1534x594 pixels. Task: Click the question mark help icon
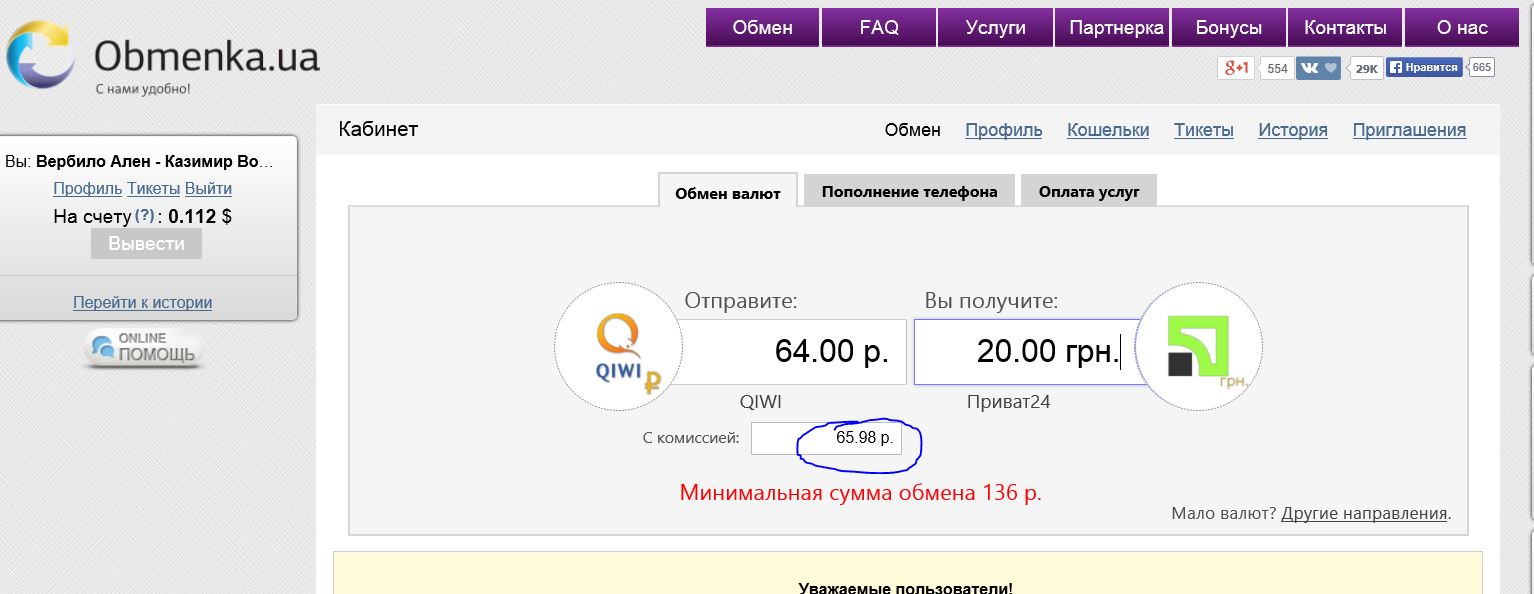click(x=145, y=216)
